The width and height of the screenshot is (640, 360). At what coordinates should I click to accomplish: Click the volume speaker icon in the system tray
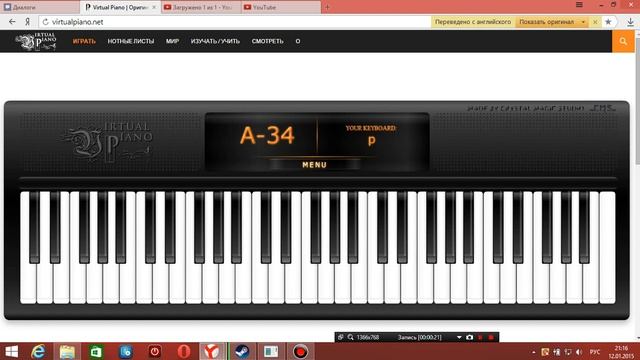pyautogui.click(x=579, y=352)
